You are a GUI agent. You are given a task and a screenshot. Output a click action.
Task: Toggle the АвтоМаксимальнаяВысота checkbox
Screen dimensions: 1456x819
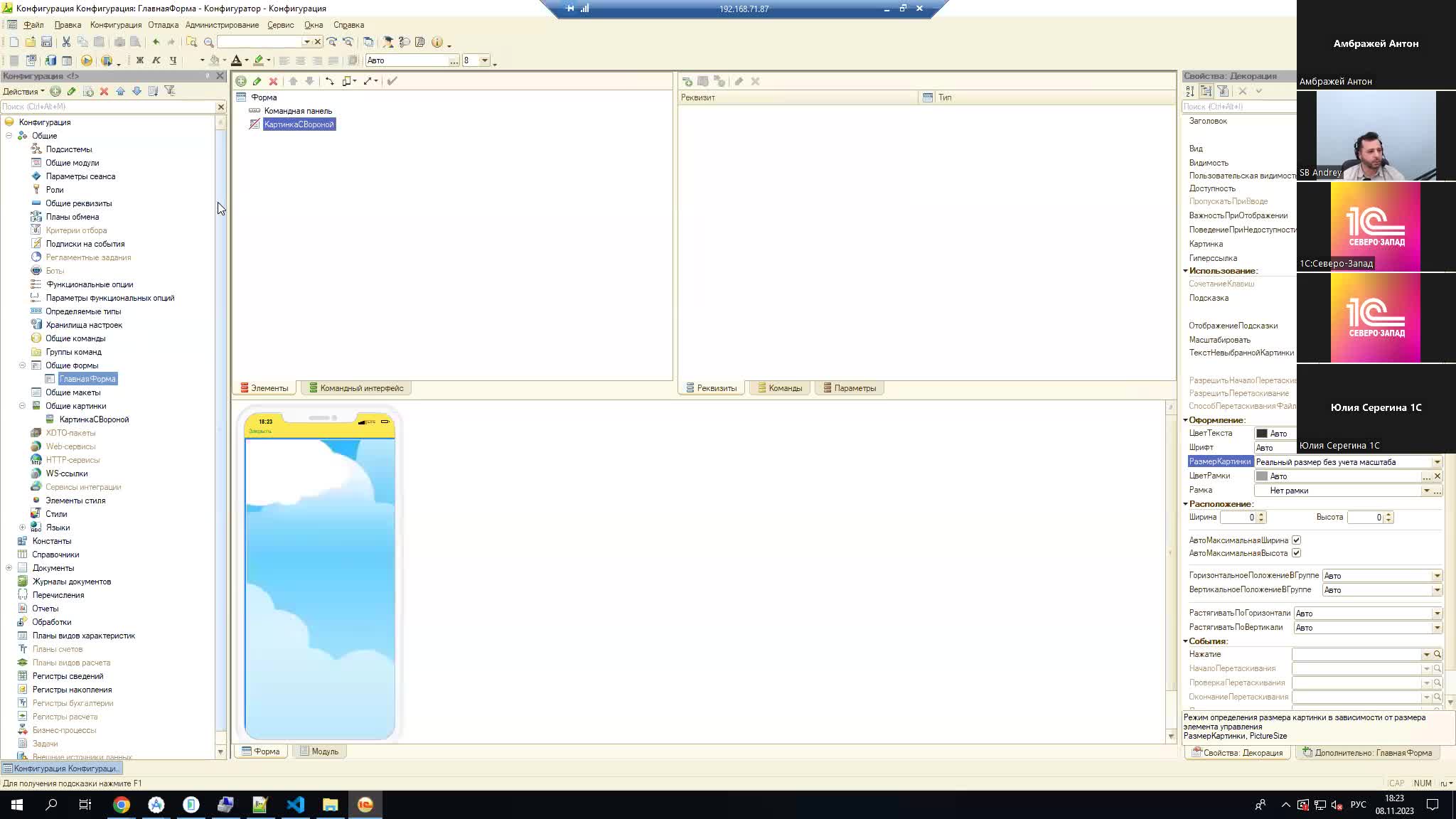point(1296,553)
